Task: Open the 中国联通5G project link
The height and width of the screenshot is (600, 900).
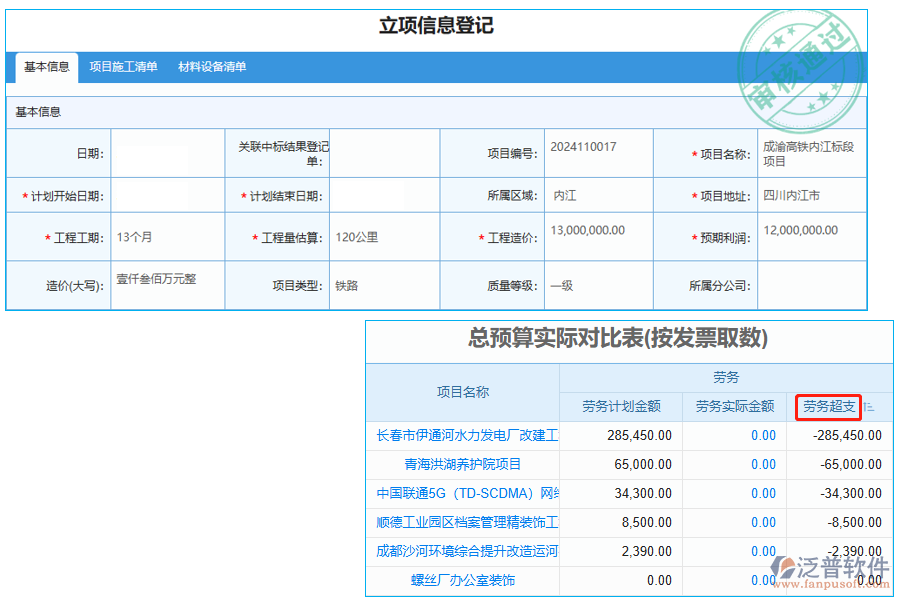Action: 467,493
